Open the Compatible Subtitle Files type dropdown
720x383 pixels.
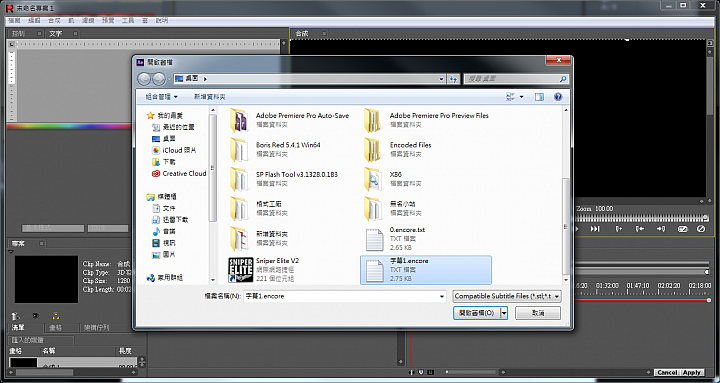507,296
